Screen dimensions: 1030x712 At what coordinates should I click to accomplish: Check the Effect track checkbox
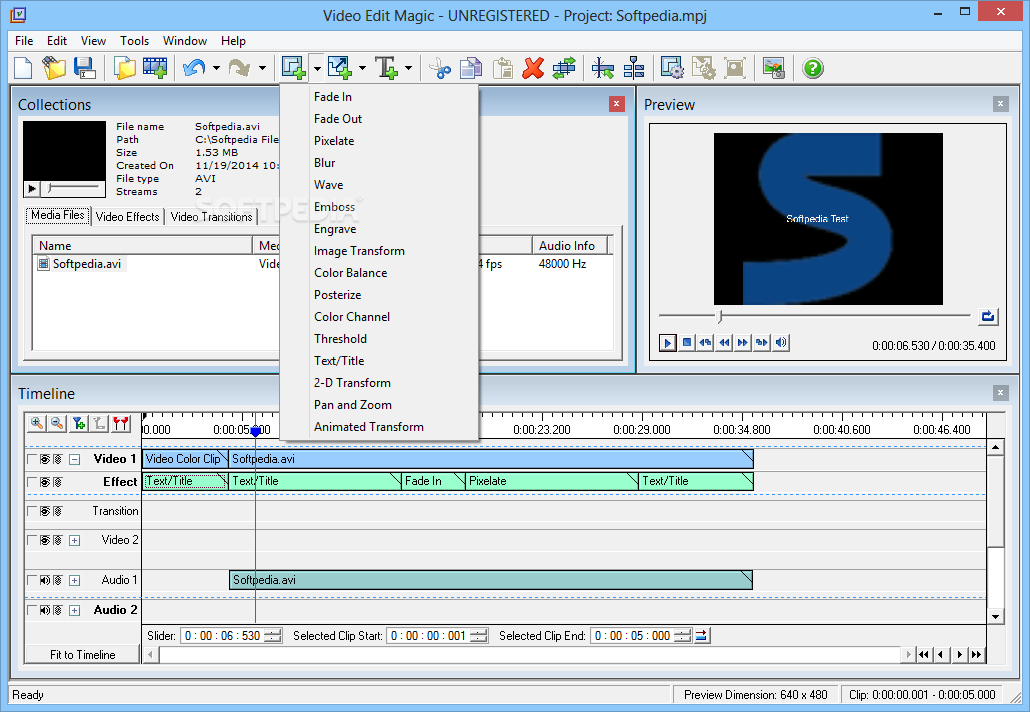point(32,482)
